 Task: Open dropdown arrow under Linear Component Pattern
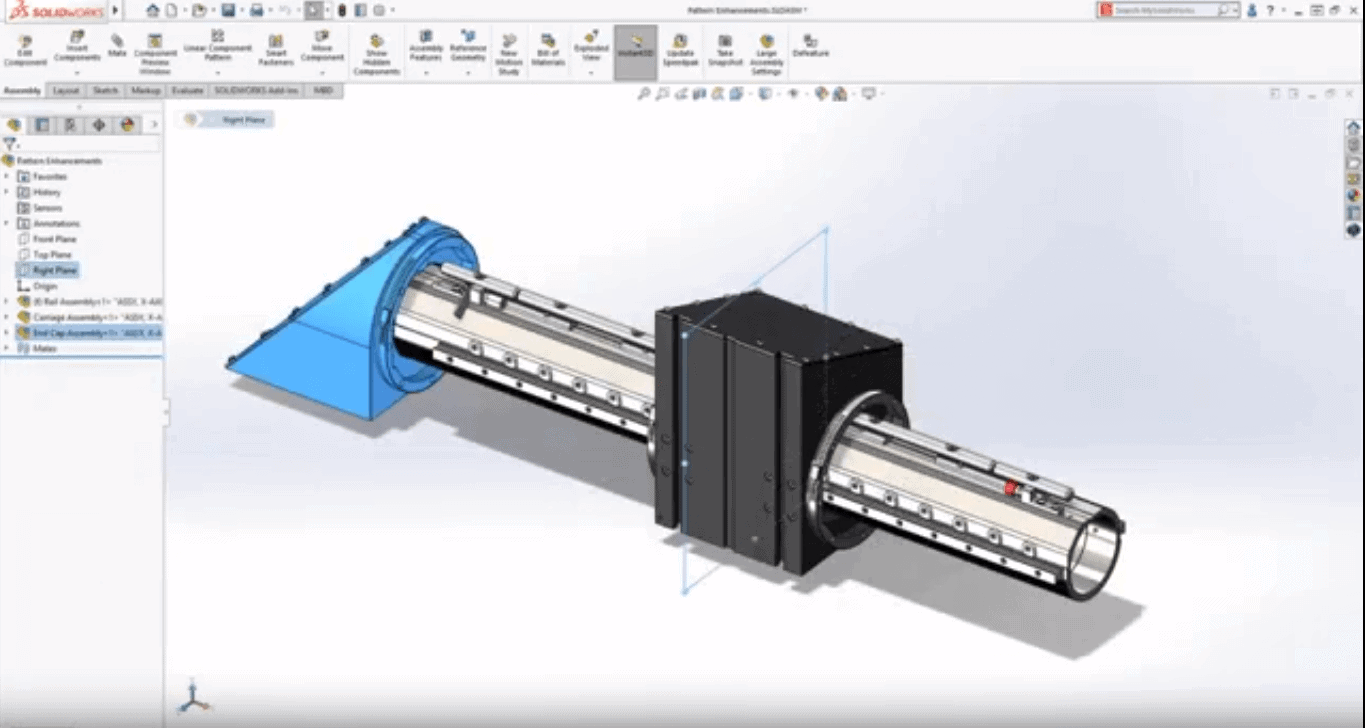(217, 72)
